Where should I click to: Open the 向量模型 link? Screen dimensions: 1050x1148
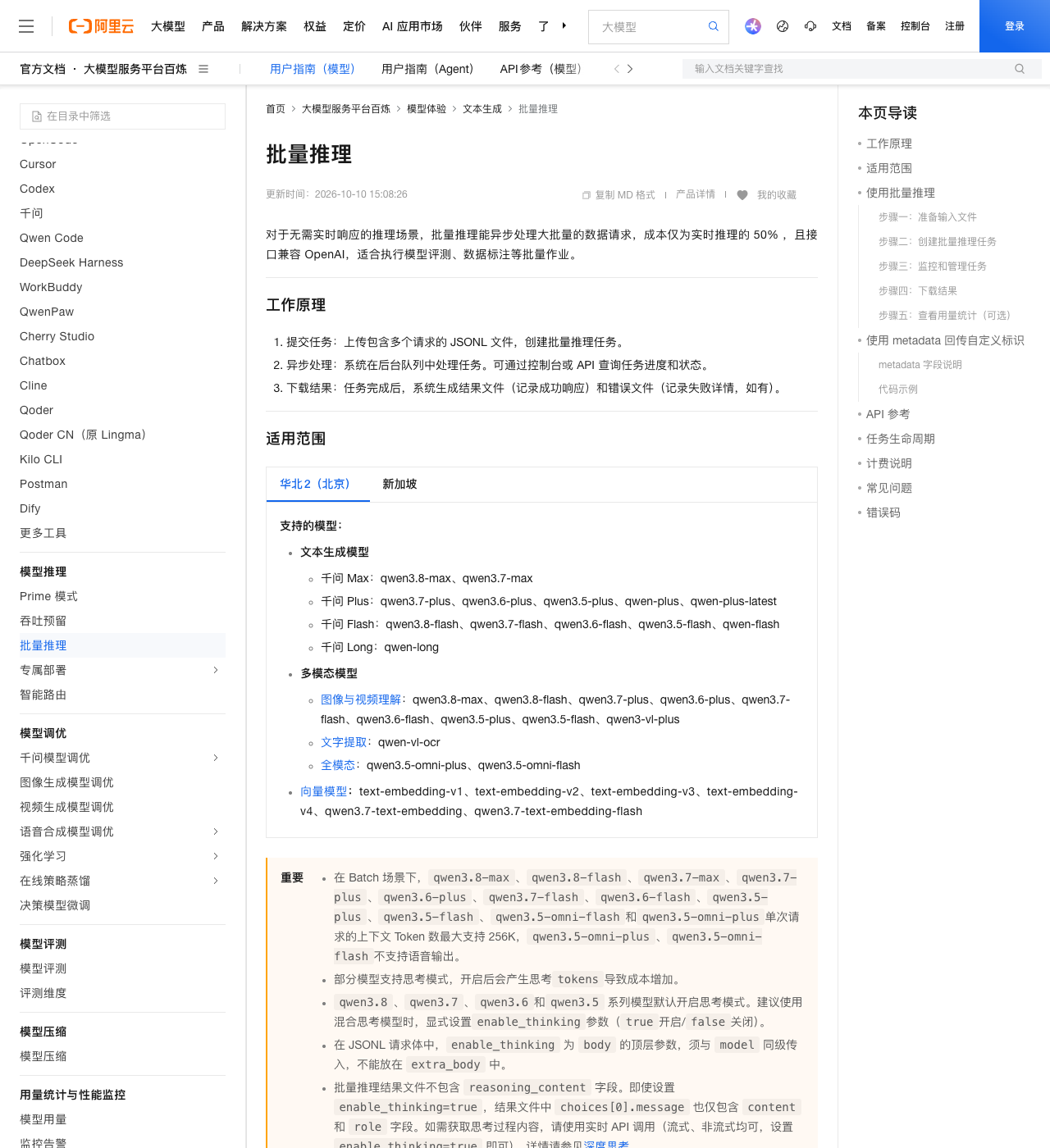(323, 791)
